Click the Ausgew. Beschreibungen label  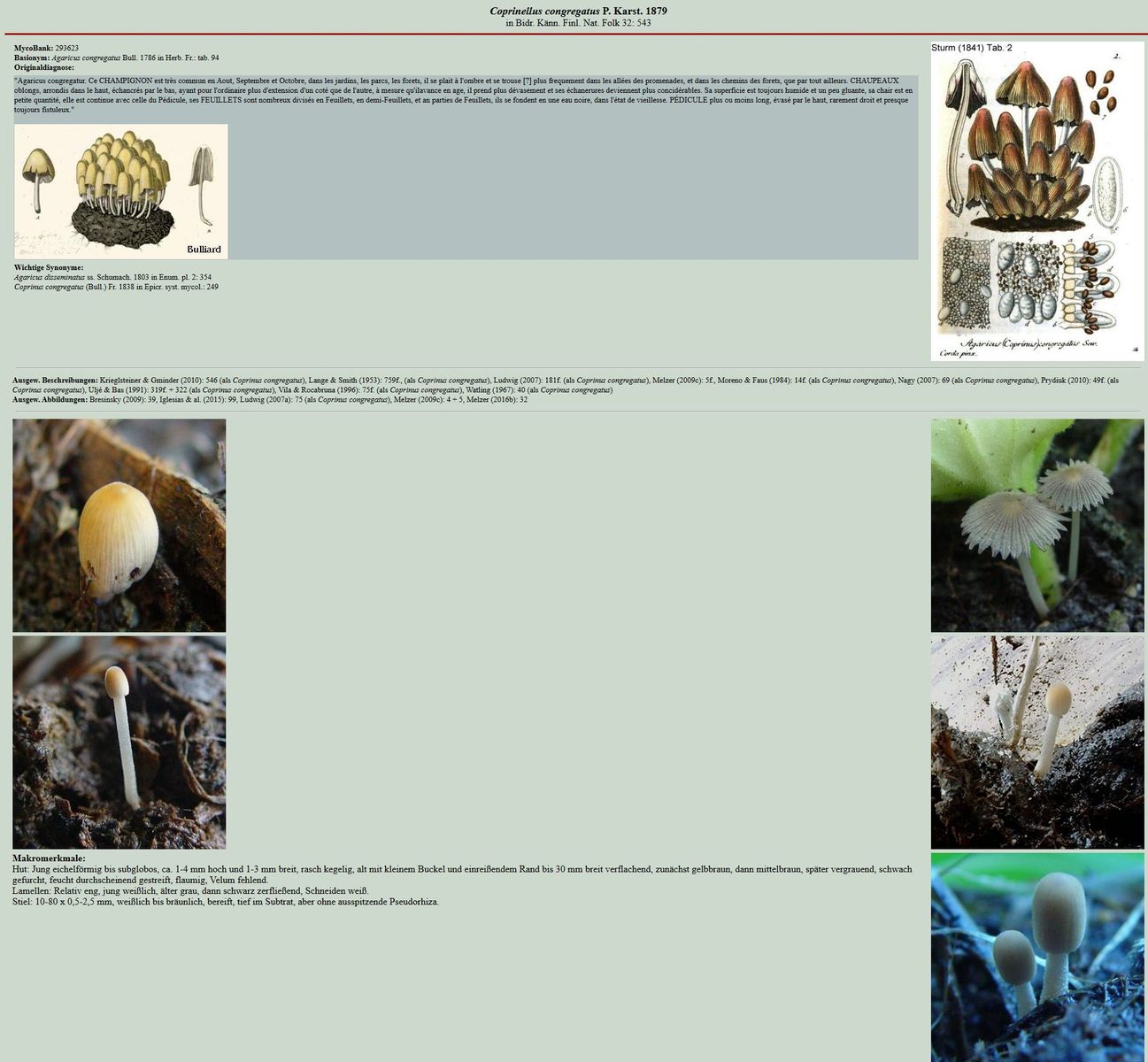tap(55, 380)
